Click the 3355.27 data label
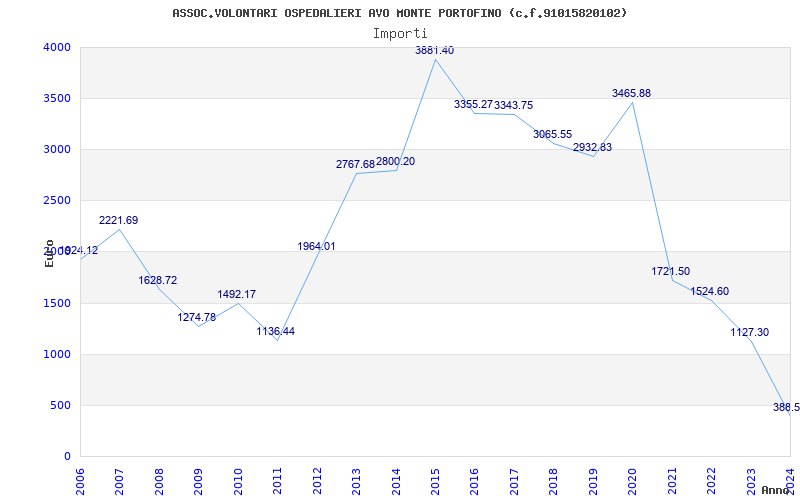800x500 pixels. click(473, 105)
